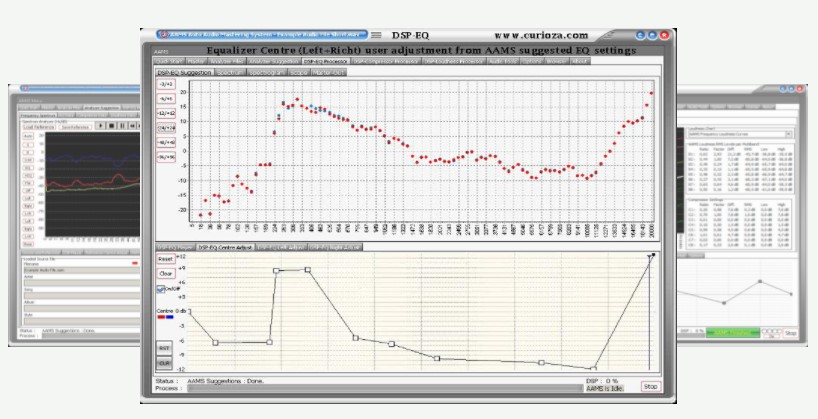Viewport: 818px width, 419px height.
Task: Click the Stop button in main window
Action: (651, 387)
